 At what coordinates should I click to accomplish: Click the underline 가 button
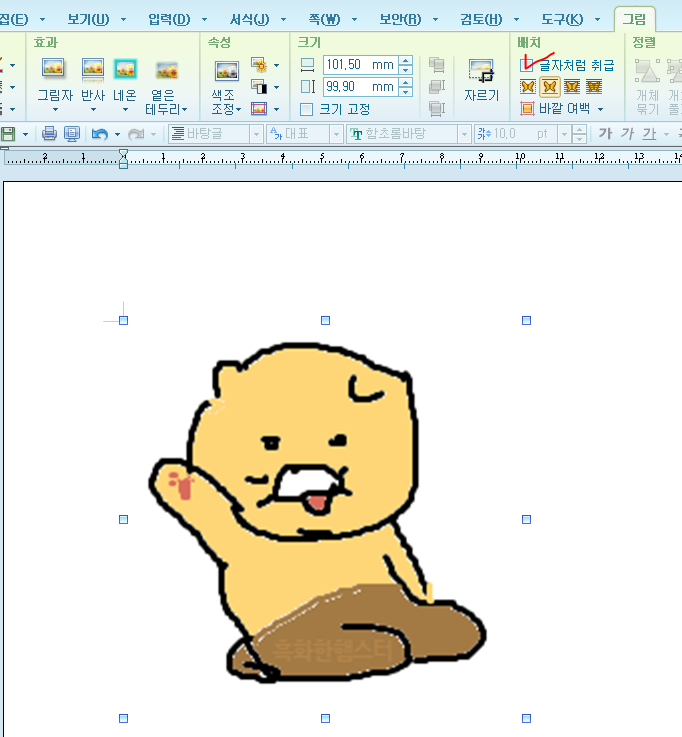[x=649, y=134]
